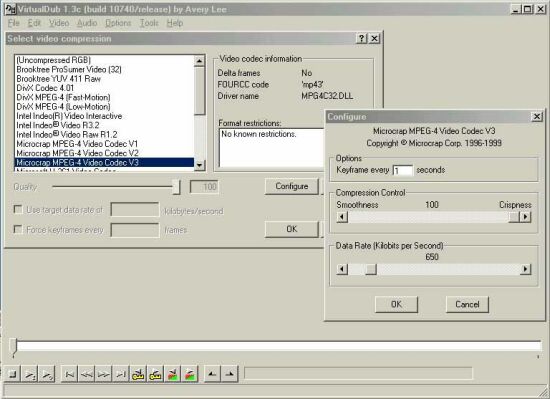Screen dimensions: 550x399
Task: Click the next keyframe key icon
Action: click(155, 374)
